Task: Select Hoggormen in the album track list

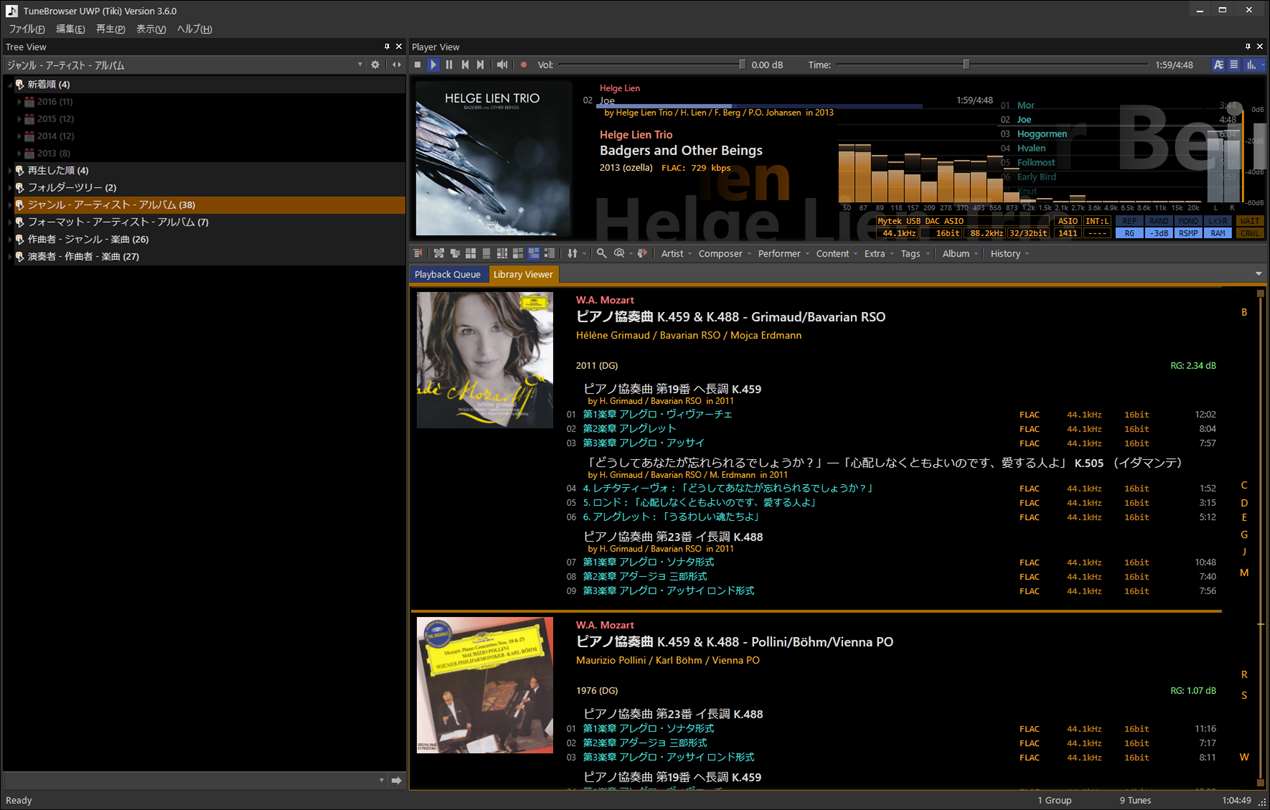Action: [x=1041, y=134]
